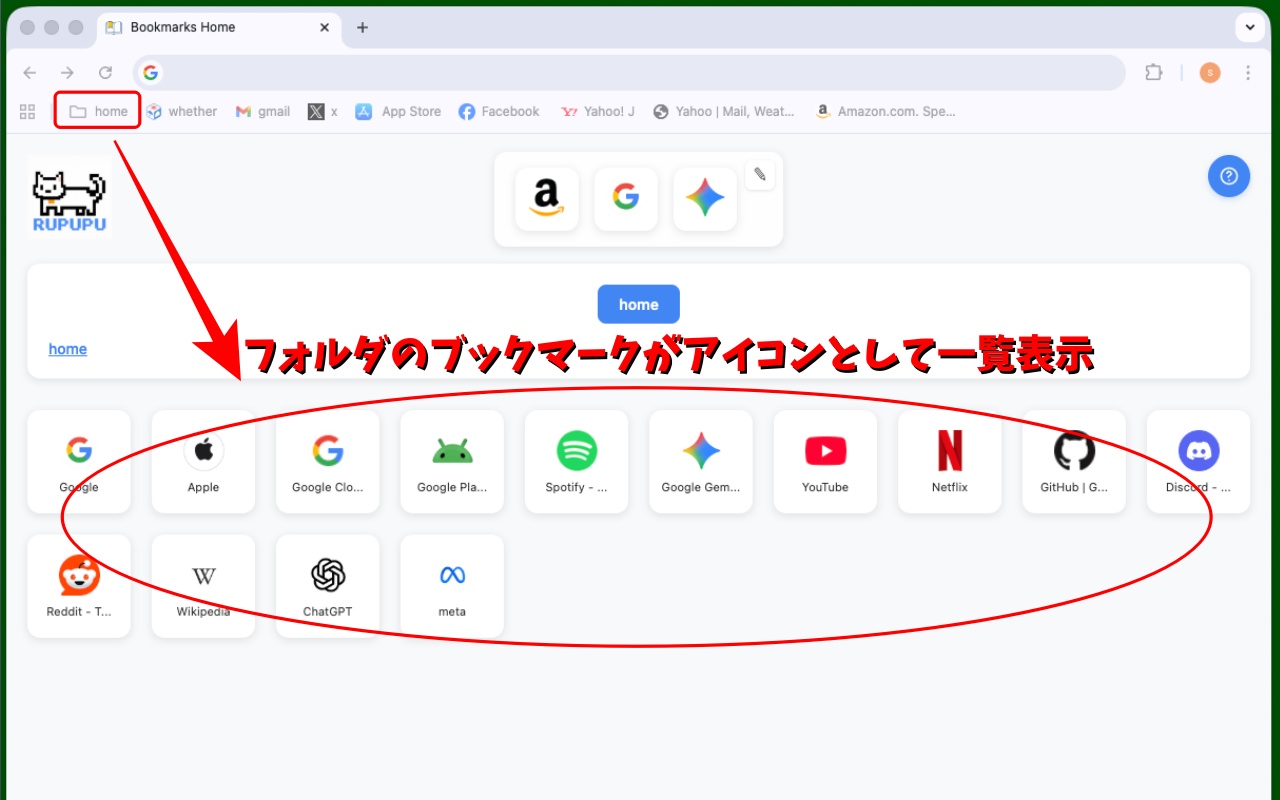Open the Netflix bookmark tile

click(x=950, y=462)
